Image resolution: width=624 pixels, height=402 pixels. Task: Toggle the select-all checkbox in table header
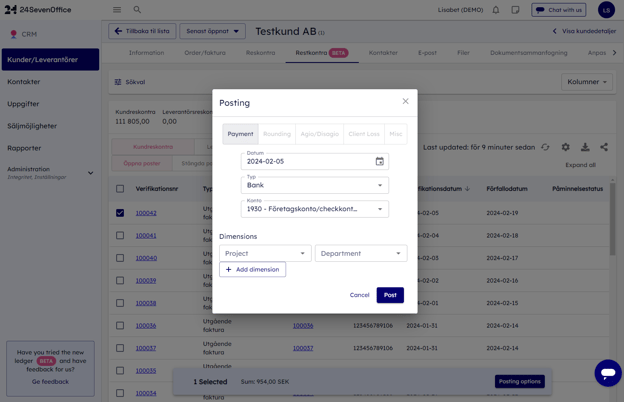point(120,188)
